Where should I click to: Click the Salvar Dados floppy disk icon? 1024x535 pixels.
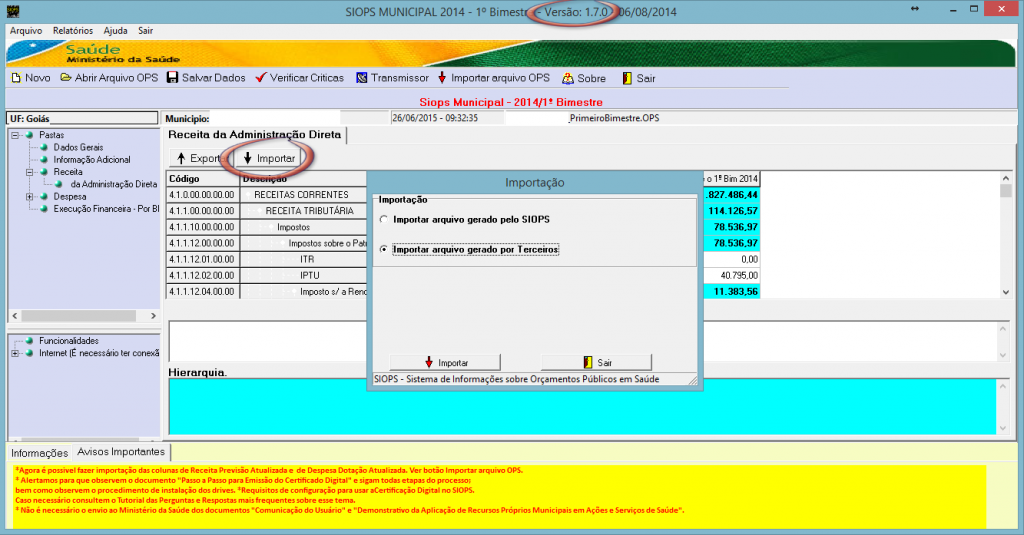click(x=172, y=78)
